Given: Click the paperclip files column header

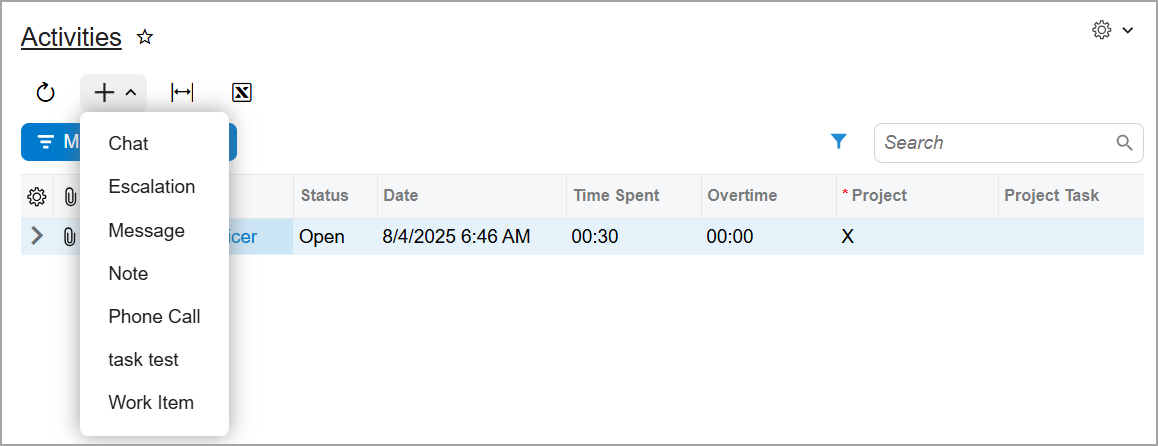Looking at the screenshot, I should [x=69, y=196].
